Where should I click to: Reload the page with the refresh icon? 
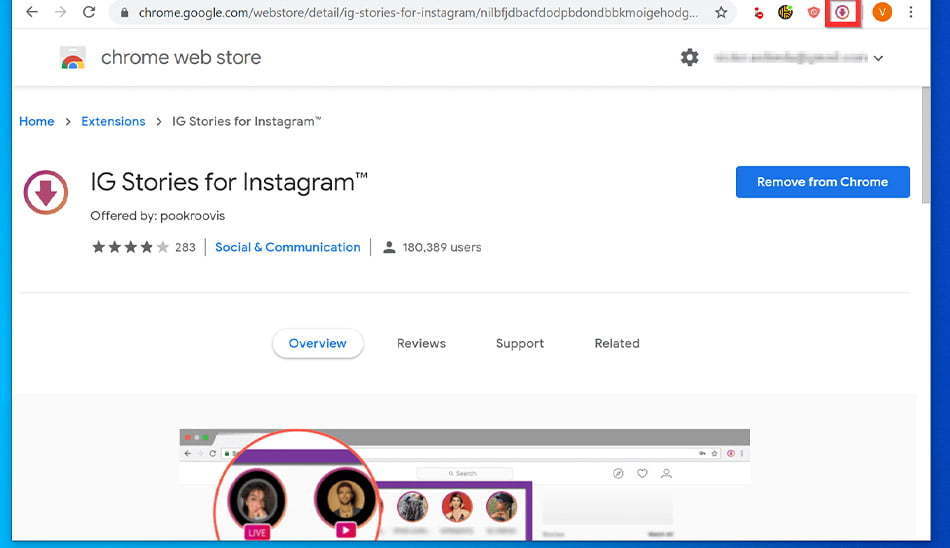89,12
